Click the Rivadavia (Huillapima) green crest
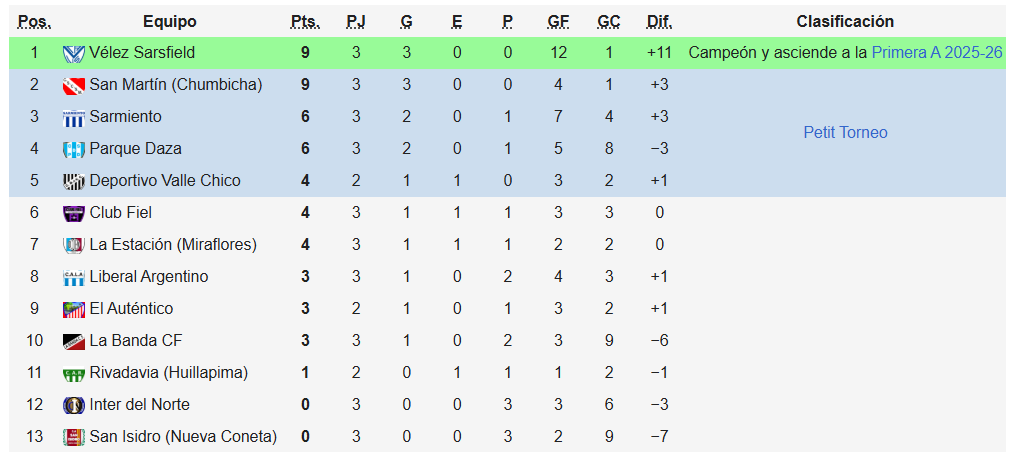1014x453 pixels. pos(74,373)
